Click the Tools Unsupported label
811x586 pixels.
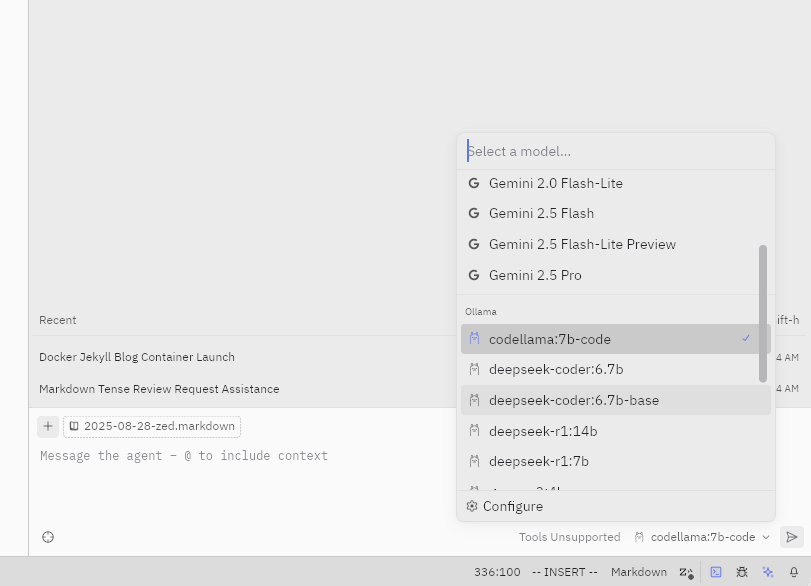tap(569, 537)
